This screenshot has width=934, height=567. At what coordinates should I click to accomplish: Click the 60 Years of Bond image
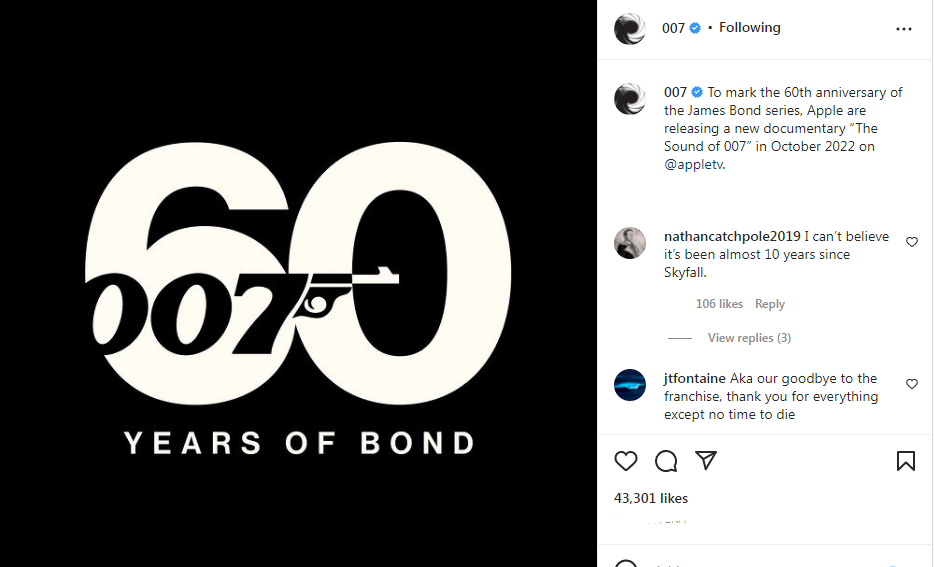pyautogui.click(x=298, y=283)
